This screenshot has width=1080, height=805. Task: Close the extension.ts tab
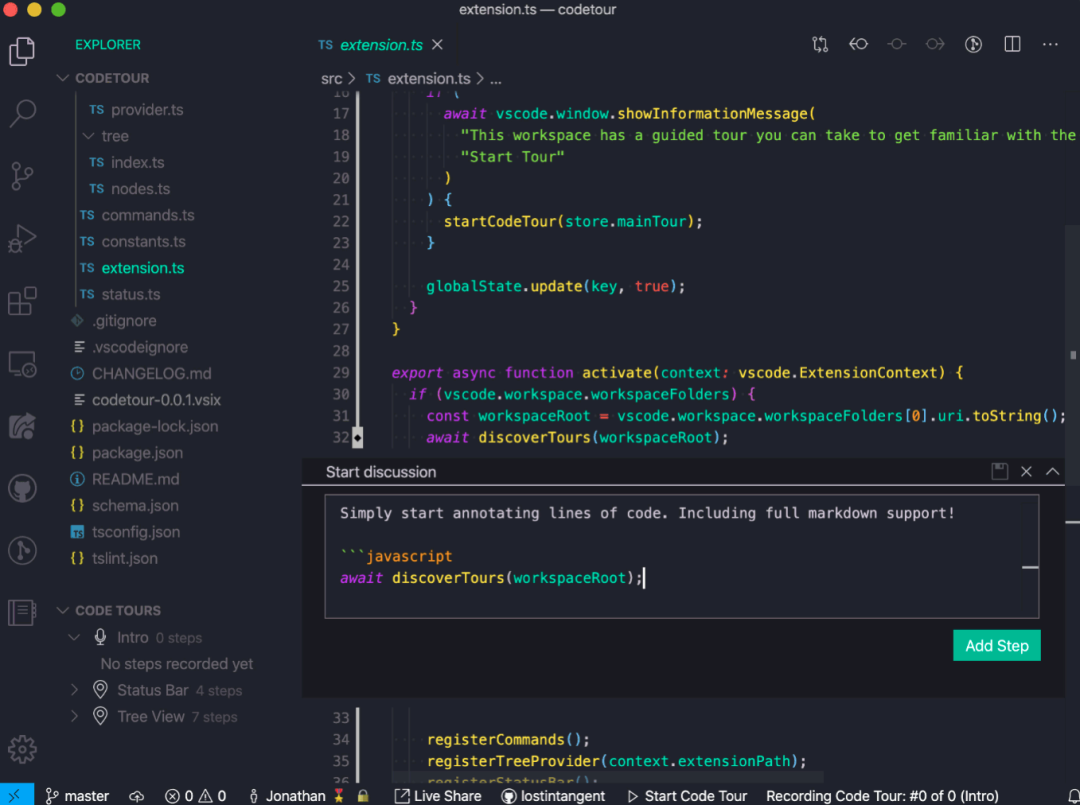437,45
